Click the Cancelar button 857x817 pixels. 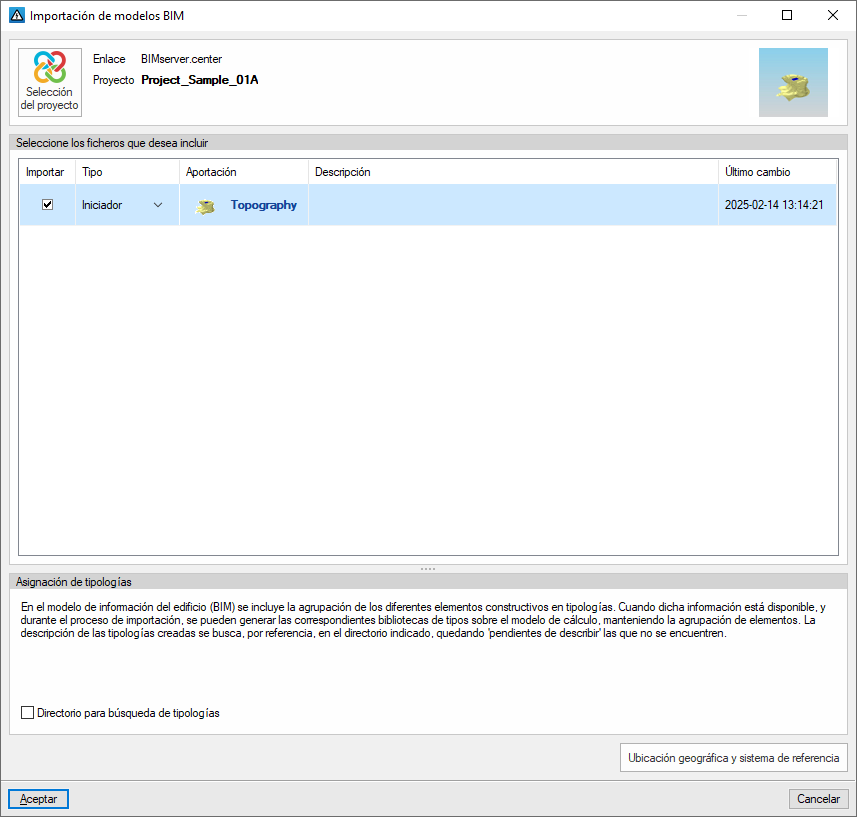click(x=818, y=799)
